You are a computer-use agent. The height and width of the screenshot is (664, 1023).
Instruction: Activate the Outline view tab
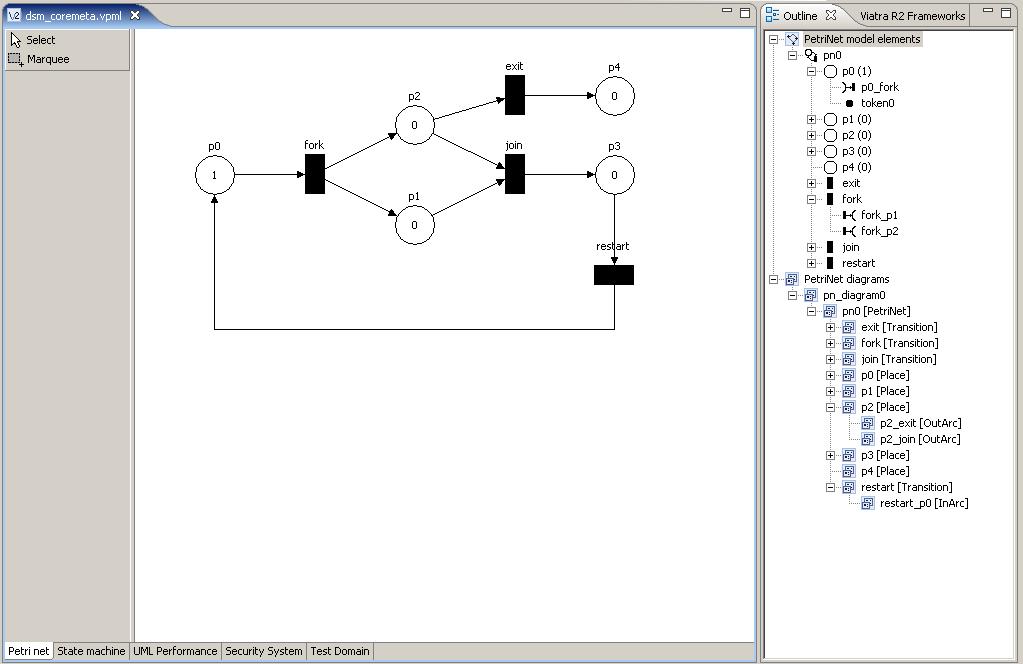coord(800,16)
